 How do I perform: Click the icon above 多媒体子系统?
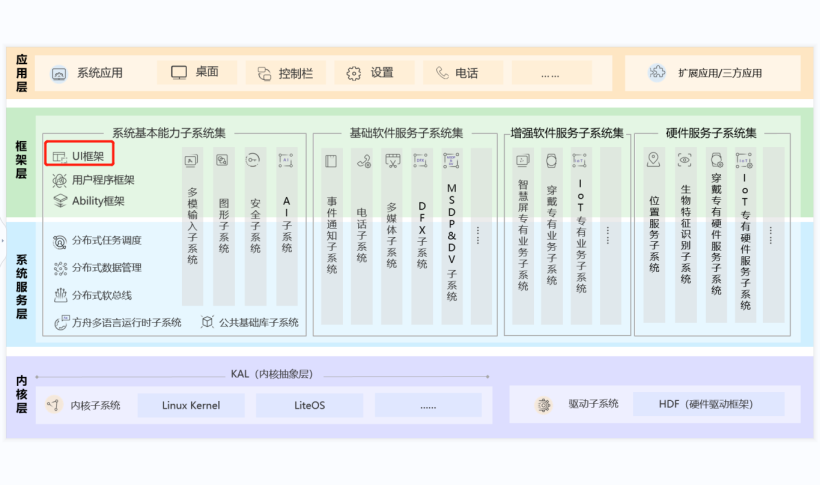[x=393, y=160]
